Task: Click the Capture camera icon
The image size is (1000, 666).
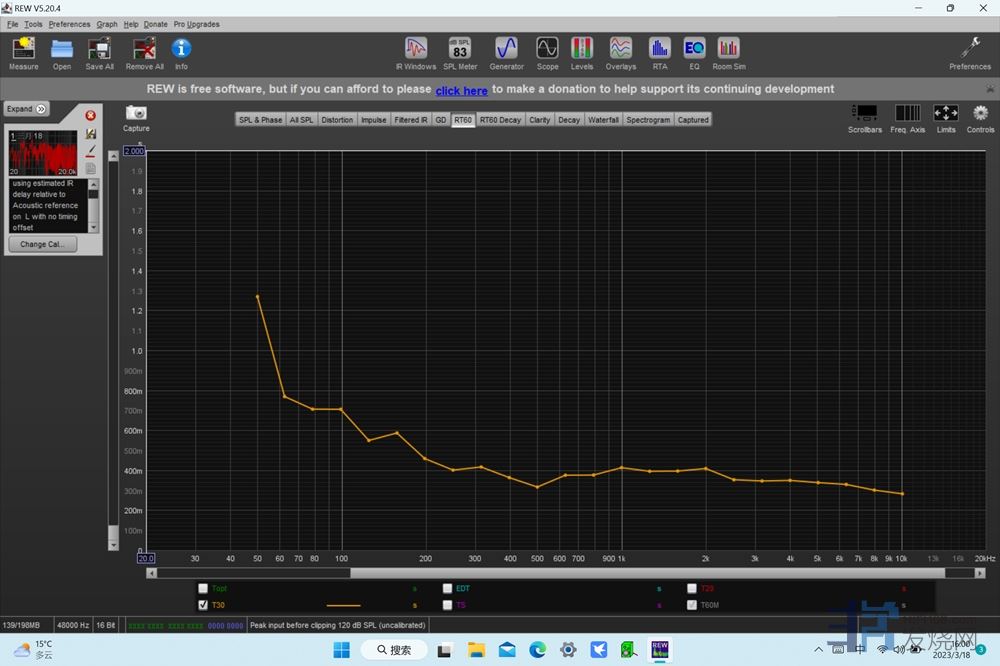Action: [136, 115]
